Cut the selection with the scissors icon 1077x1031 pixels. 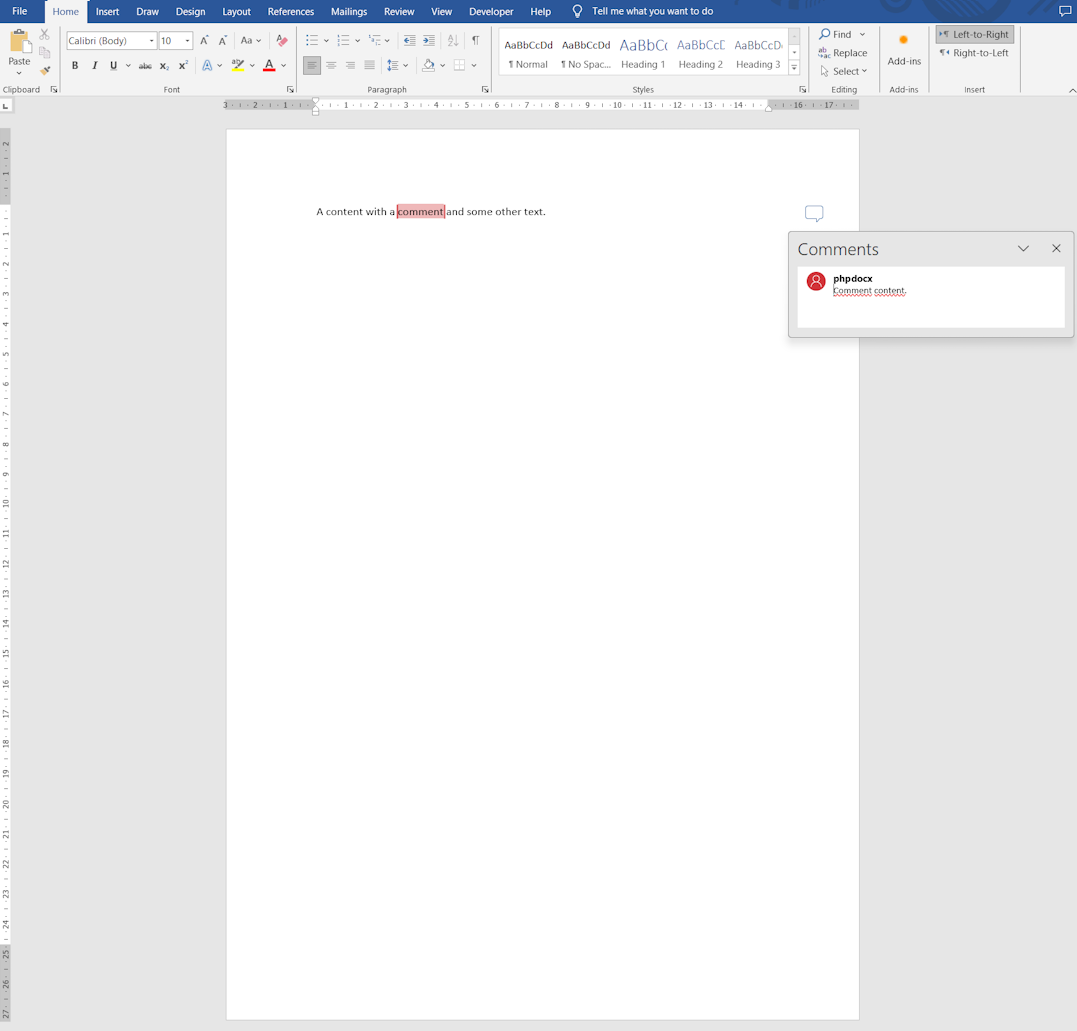pos(45,34)
